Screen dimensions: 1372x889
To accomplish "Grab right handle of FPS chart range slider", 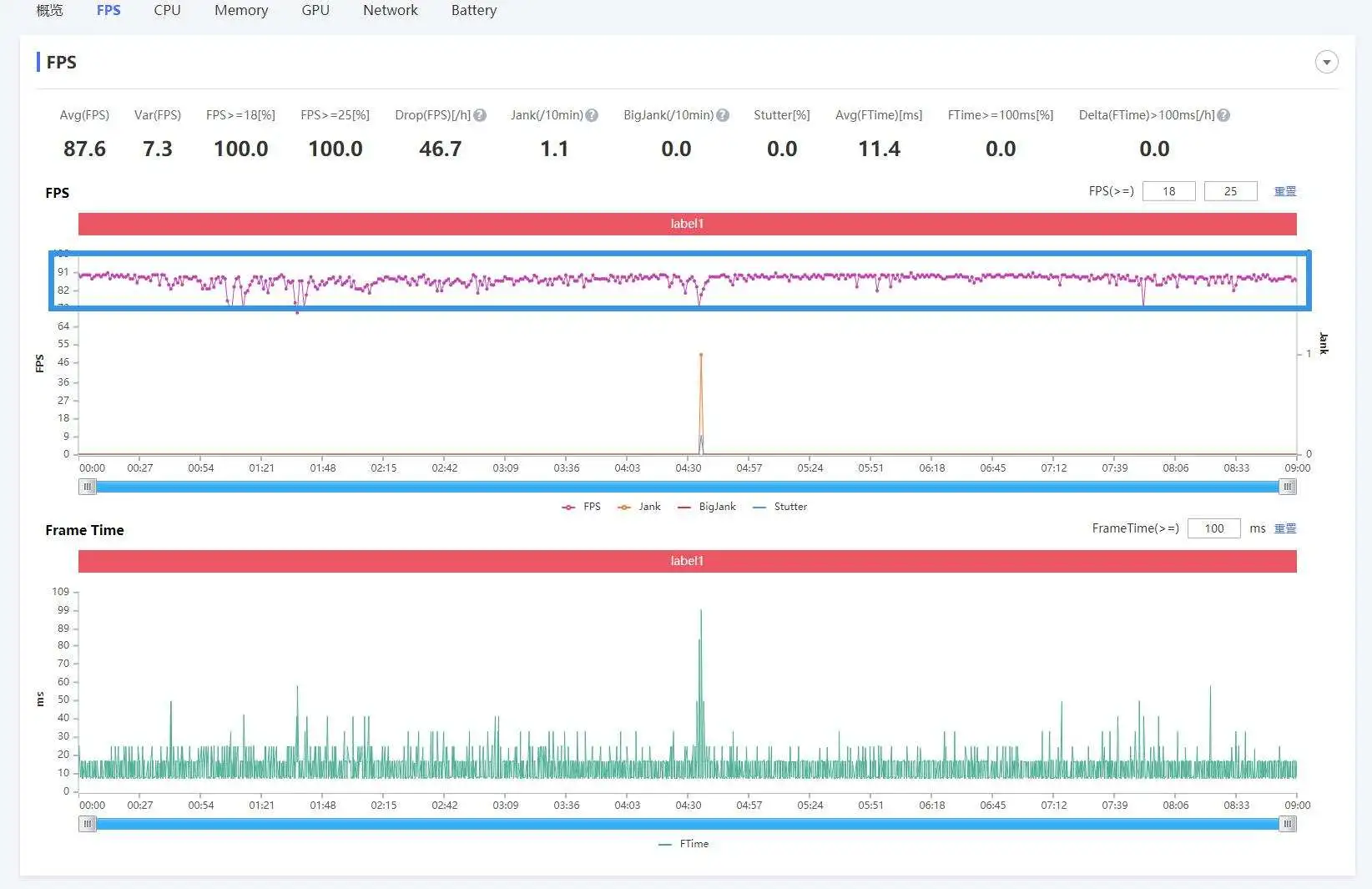I will pos(1288,487).
